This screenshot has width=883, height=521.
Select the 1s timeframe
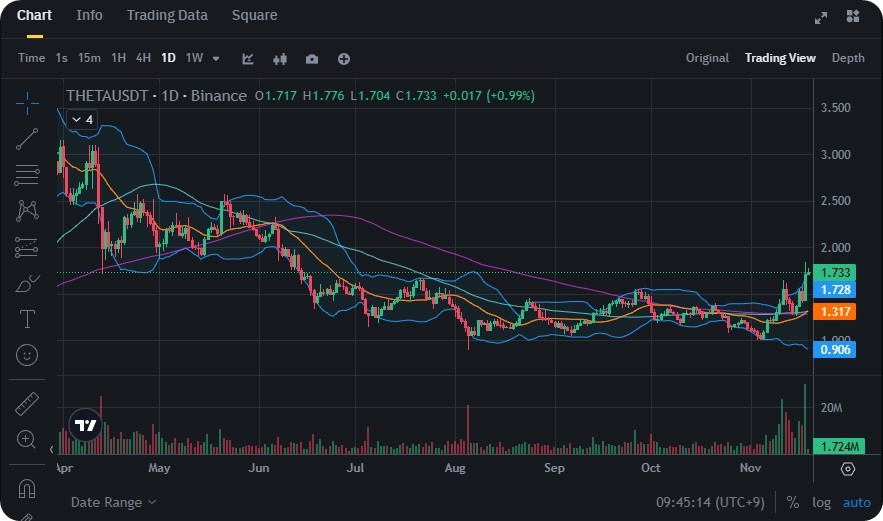62,58
